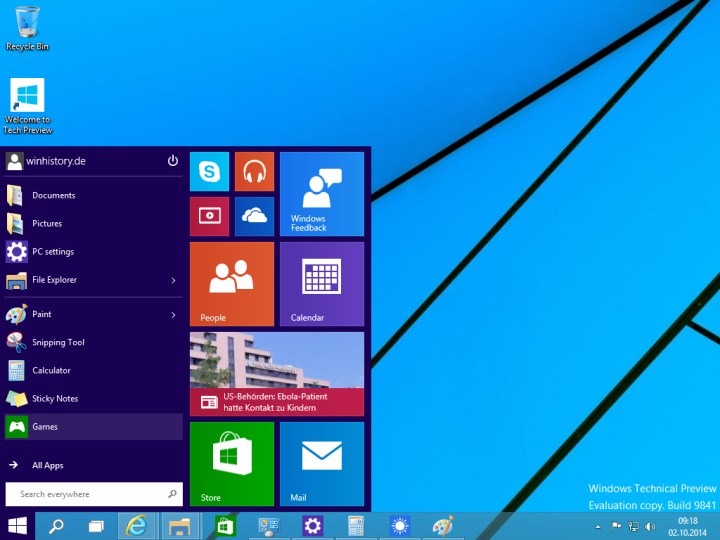
Task: Open the Calendar tile
Action: click(x=322, y=284)
